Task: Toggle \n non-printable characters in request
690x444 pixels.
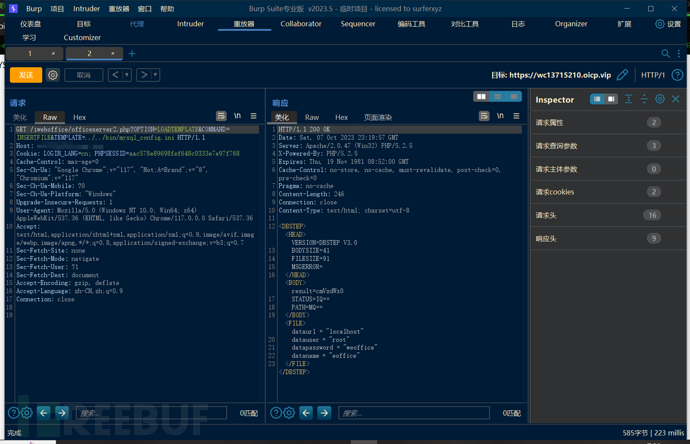Action: (x=237, y=117)
